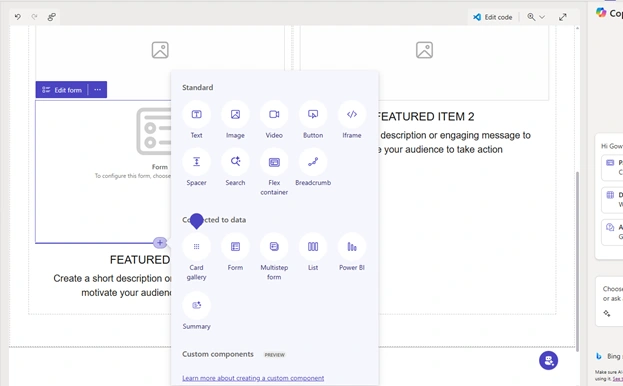623x386 pixels.
Task: Select the right column image placeholder
Action: [x=424, y=50]
